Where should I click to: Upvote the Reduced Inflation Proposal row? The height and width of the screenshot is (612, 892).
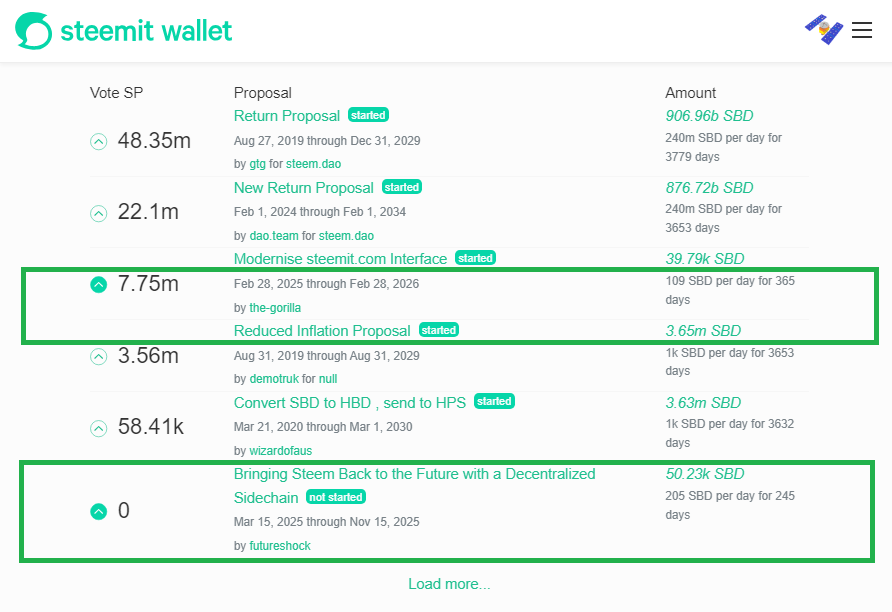(98, 357)
